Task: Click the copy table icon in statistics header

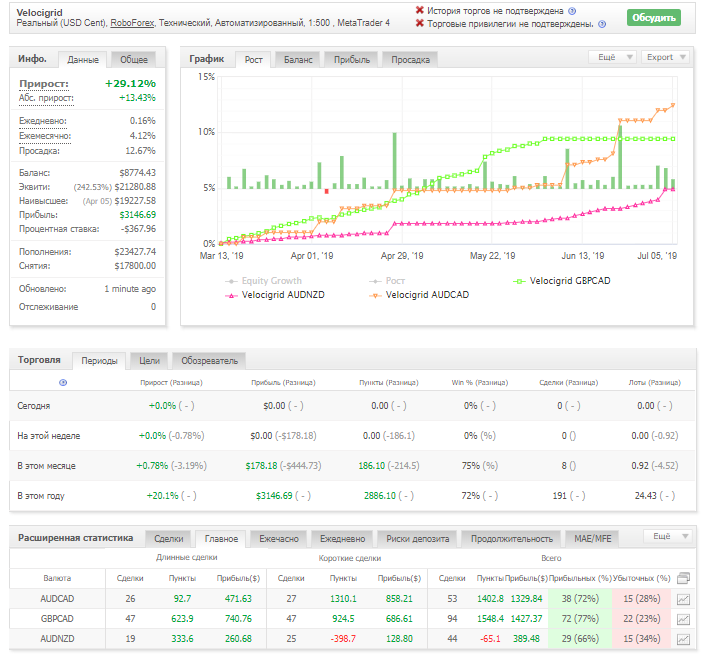Action: (x=683, y=578)
